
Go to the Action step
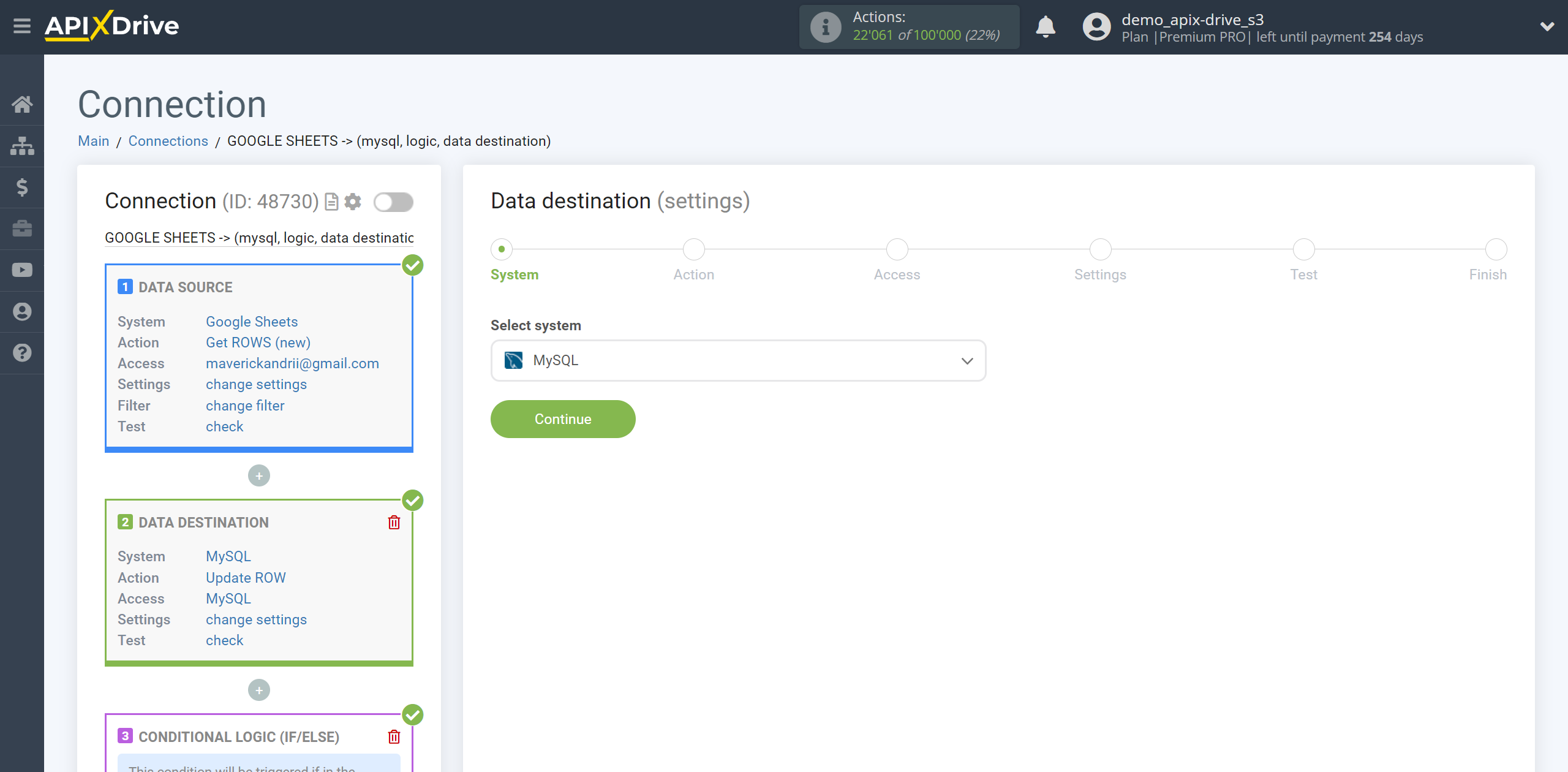(693, 249)
